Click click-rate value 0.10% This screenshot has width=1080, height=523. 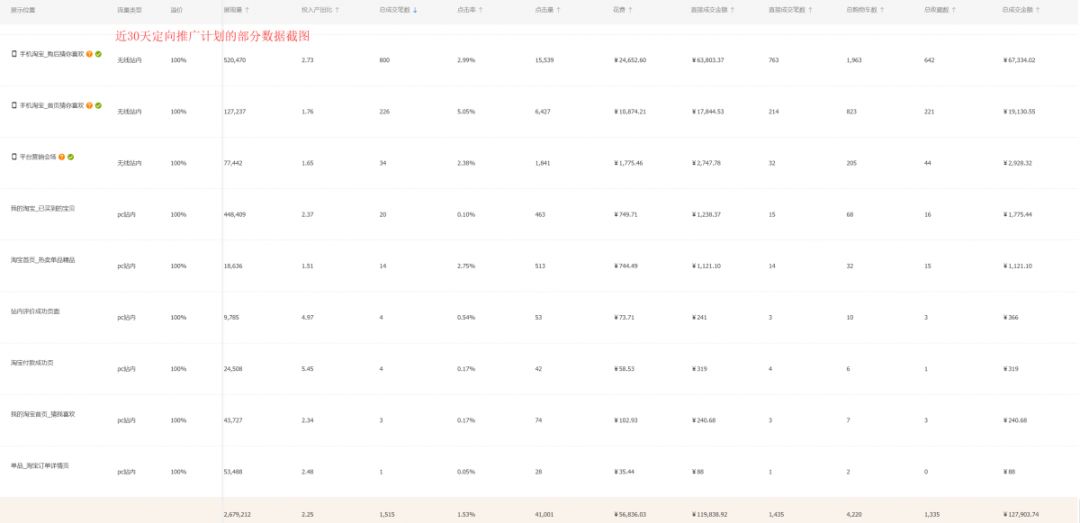click(x=466, y=215)
